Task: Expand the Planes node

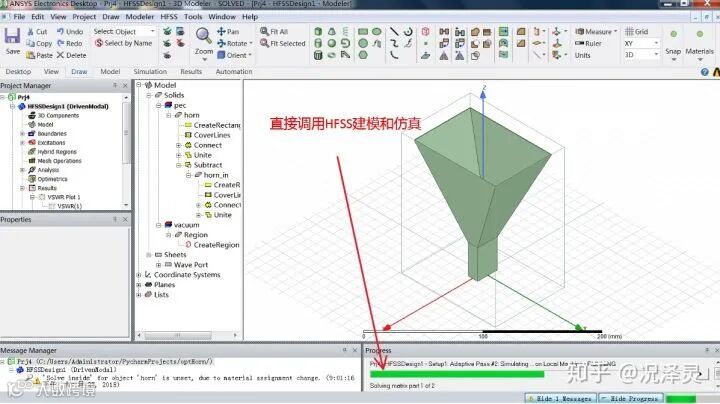Action: [x=139, y=285]
